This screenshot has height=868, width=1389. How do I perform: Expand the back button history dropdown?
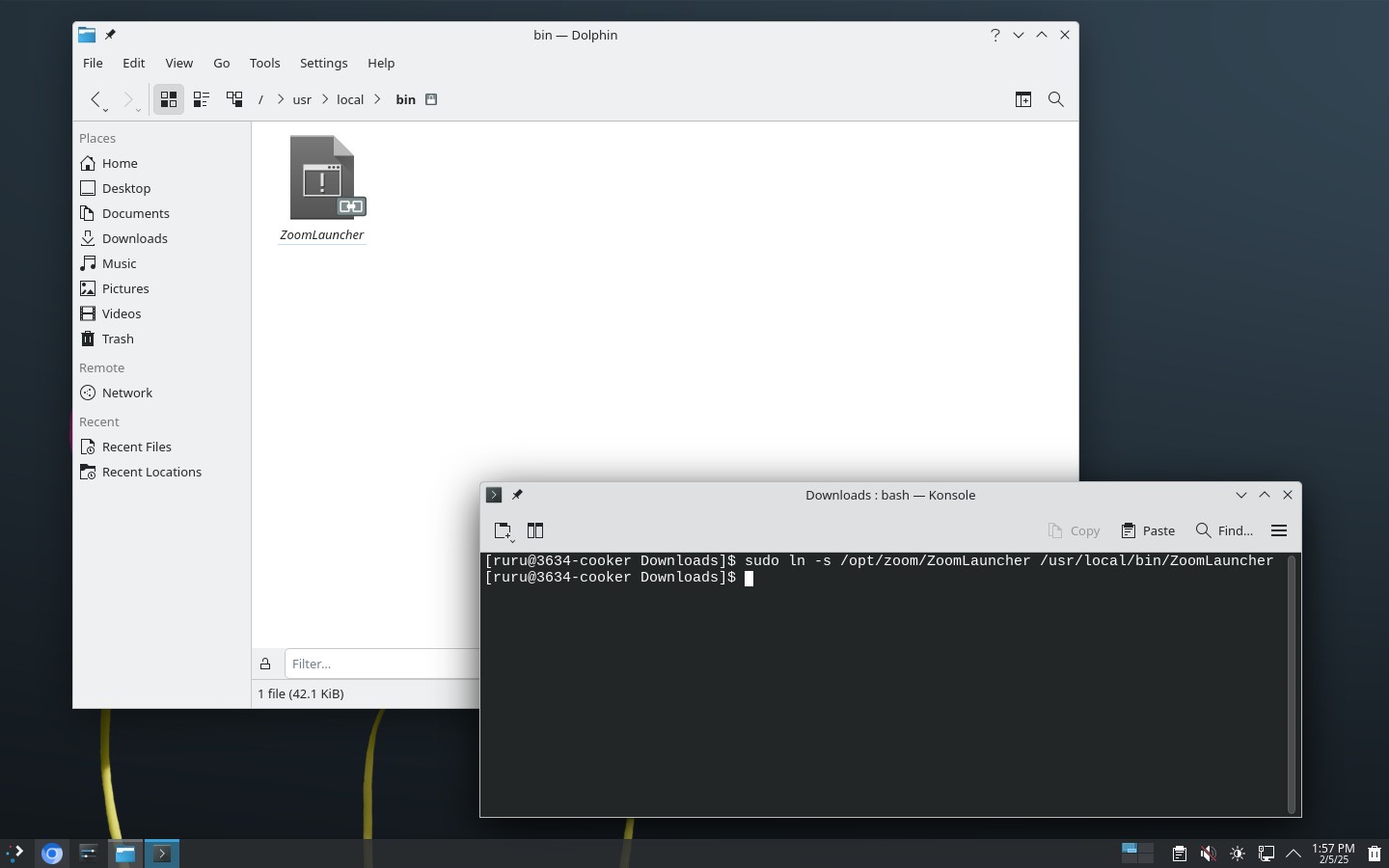pos(105,110)
